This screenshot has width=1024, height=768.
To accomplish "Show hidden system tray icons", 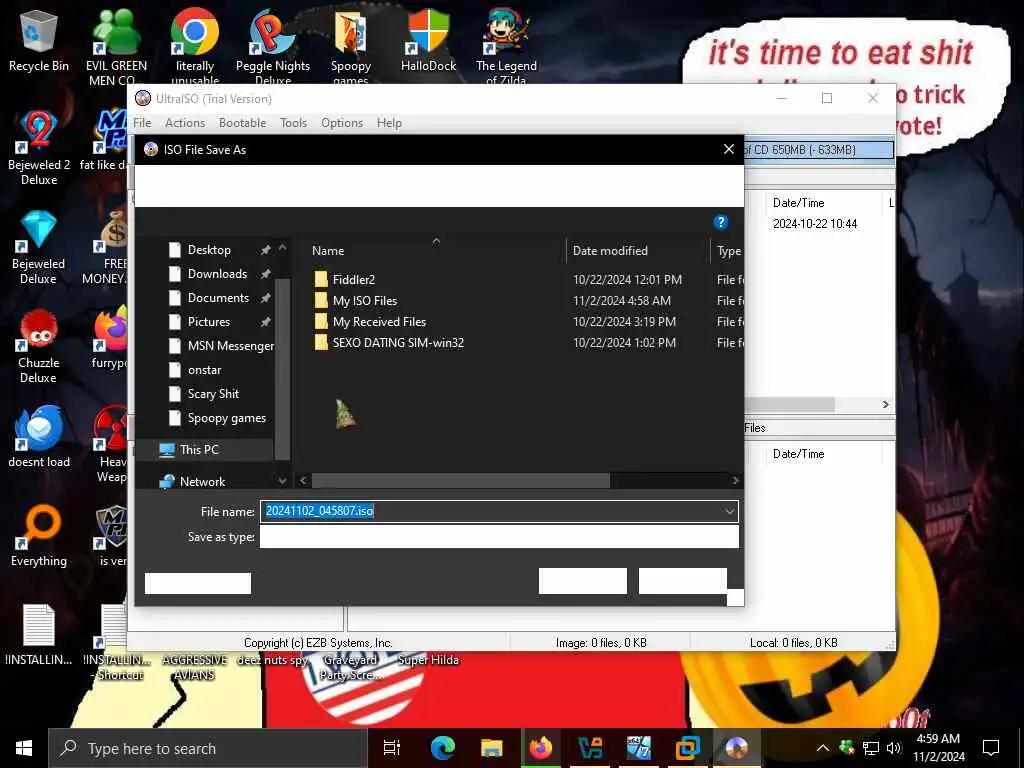I will pyautogui.click(x=823, y=748).
